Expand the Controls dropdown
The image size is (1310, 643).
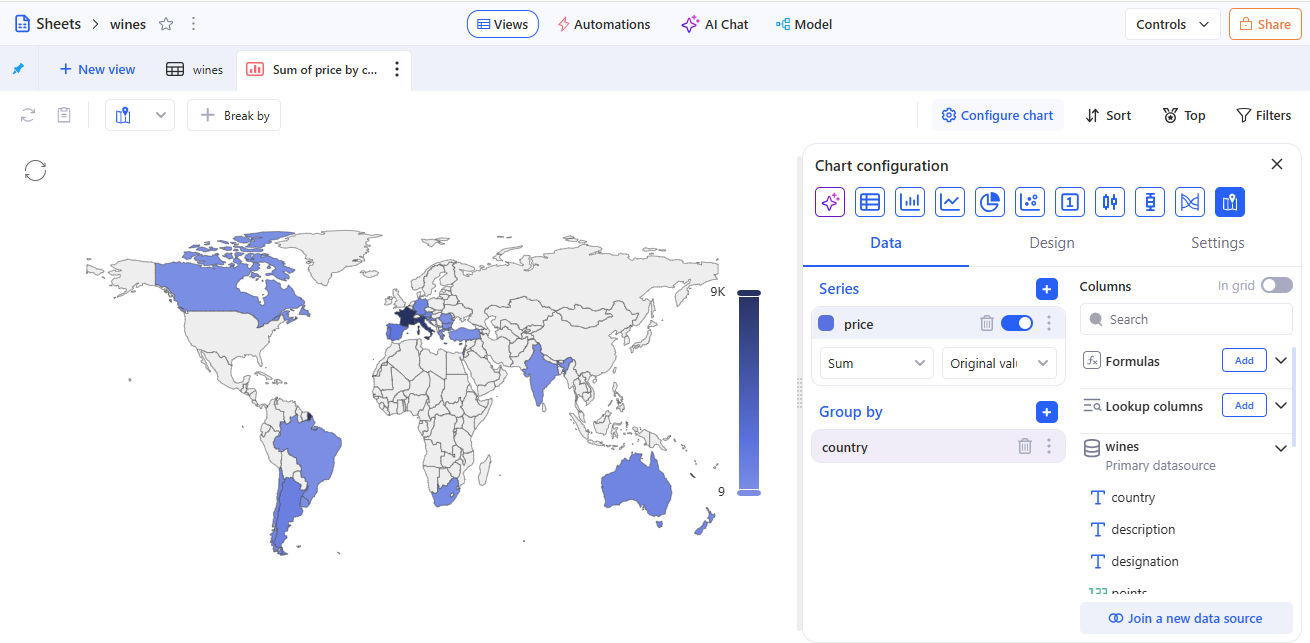coord(1172,24)
